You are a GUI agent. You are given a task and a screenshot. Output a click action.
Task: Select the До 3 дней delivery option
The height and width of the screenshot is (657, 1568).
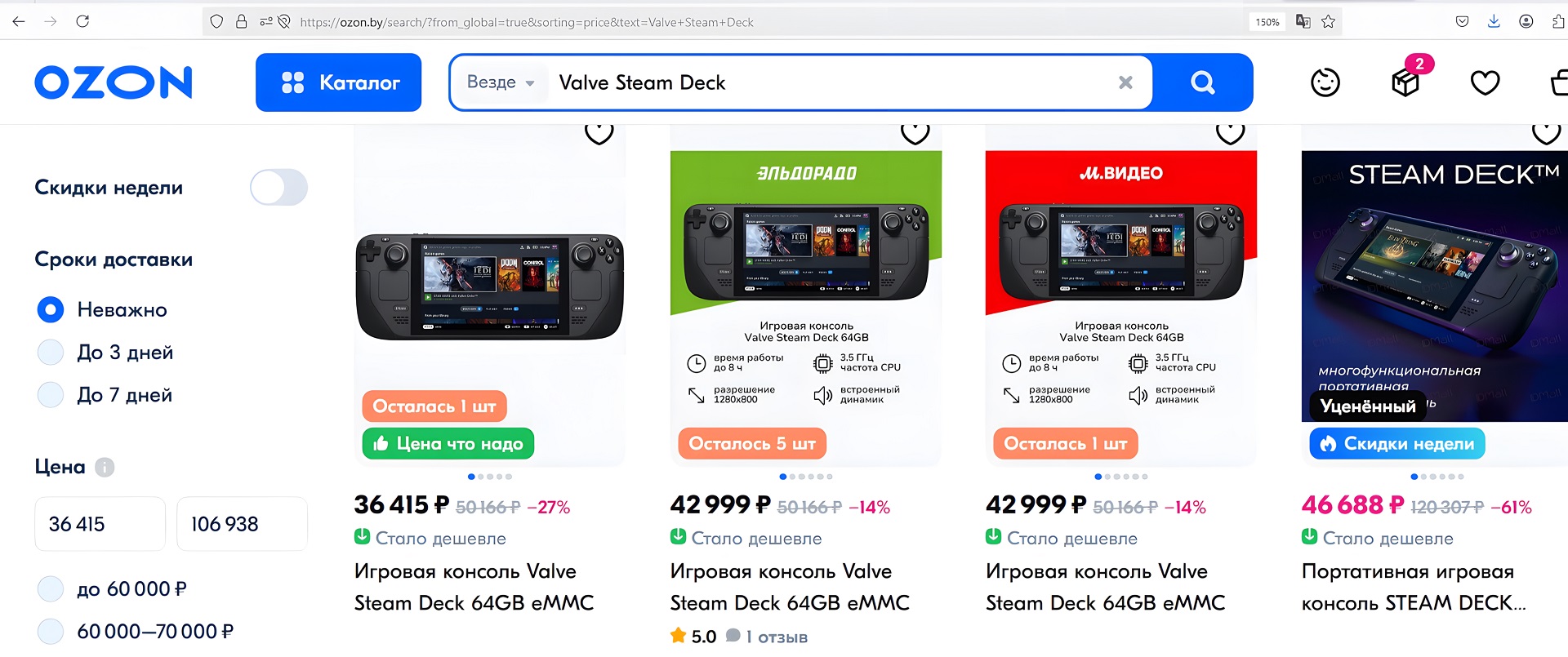pyautogui.click(x=51, y=353)
